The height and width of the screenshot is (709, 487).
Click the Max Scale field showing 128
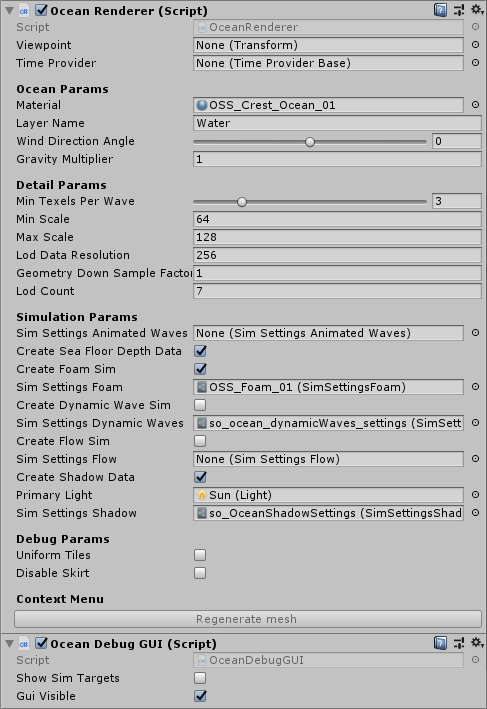337,237
